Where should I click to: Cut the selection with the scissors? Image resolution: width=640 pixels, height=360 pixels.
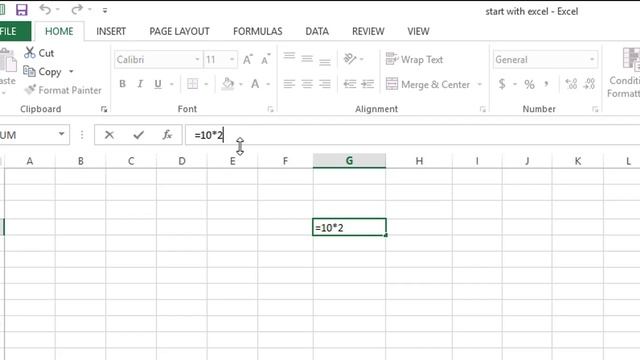[x=39, y=53]
